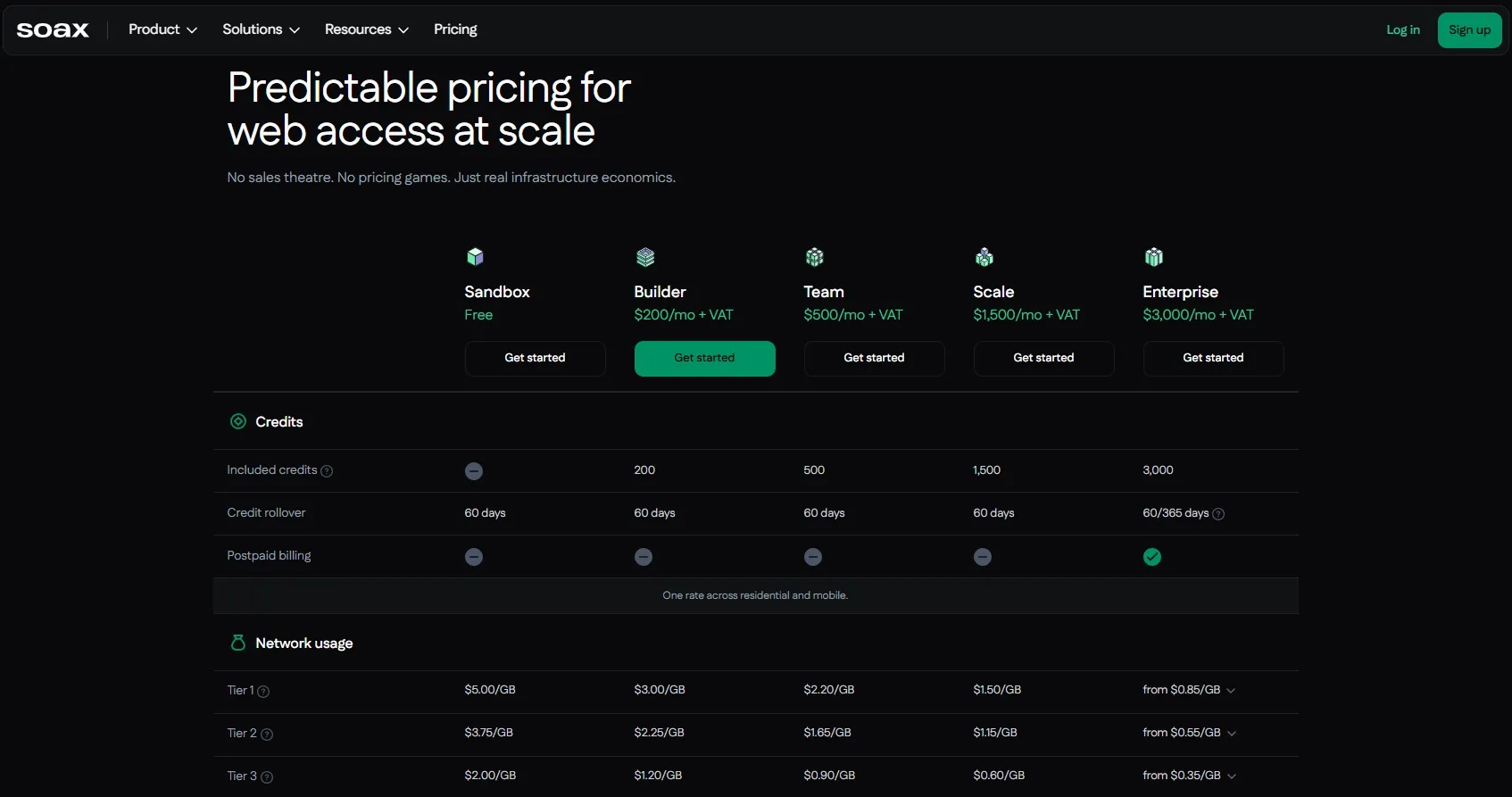The width and height of the screenshot is (1512, 797).
Task: Click the help icon beside 60/365 days
Action: click(x=1218, y=514)
